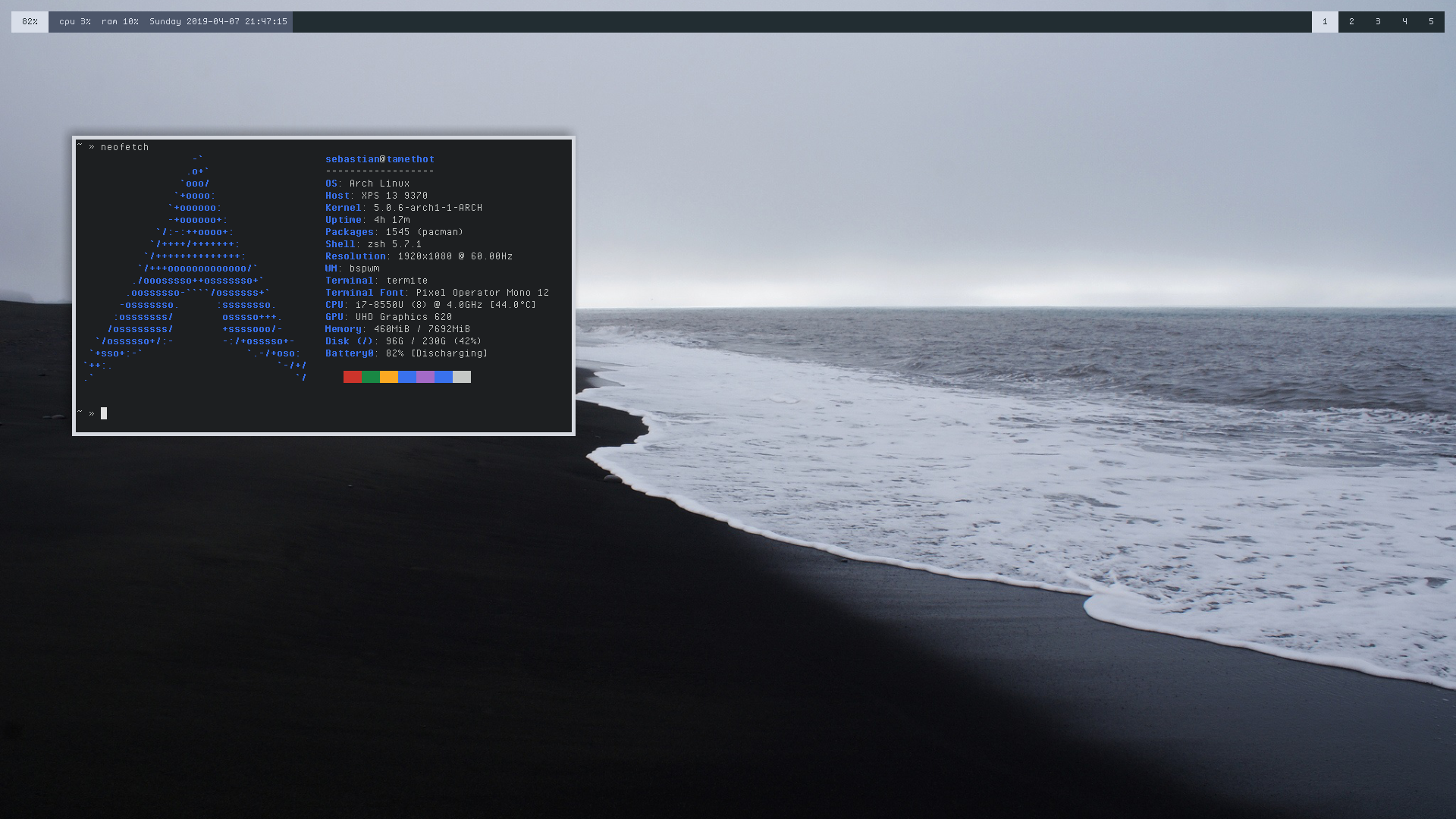Switch to workspace 1 in the bar
The width and height of the screenshot is (1456, 819).
1325,22
